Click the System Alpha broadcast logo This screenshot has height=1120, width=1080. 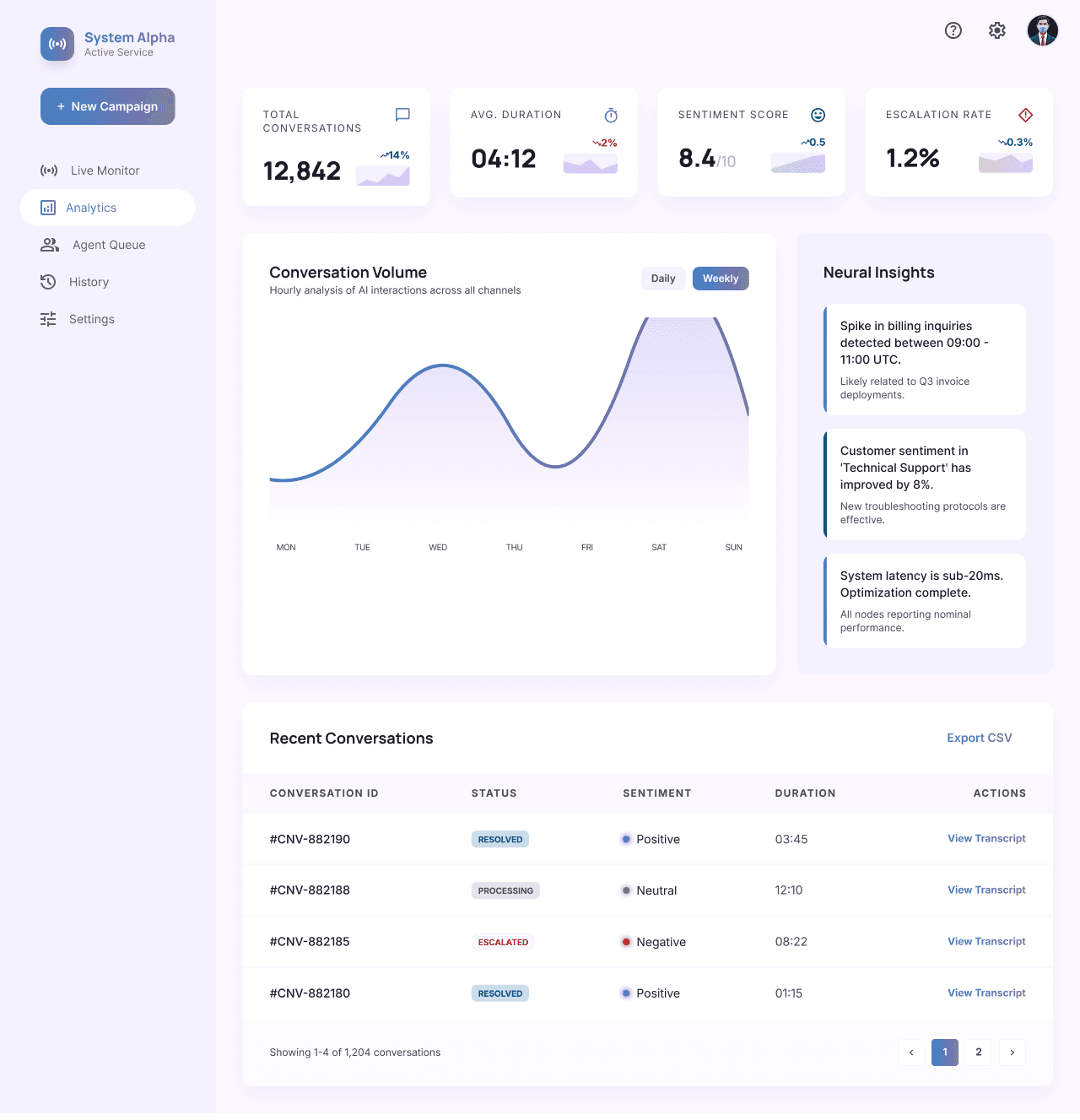pos(57,44)
